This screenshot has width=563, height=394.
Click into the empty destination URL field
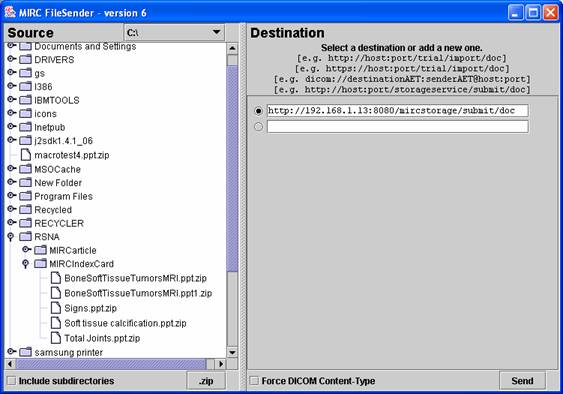click(x=397, y=126)
